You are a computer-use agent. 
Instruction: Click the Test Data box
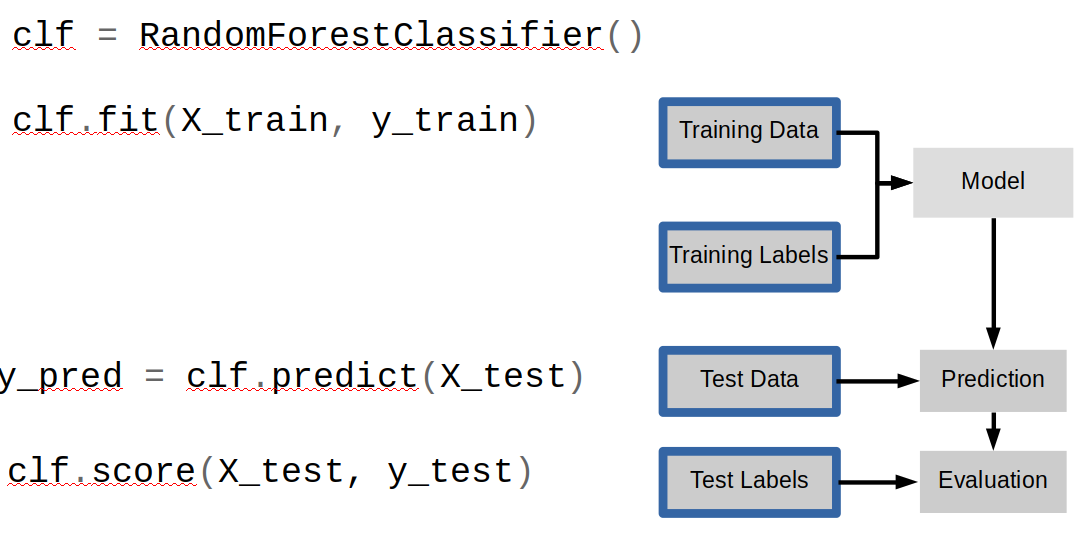749,381
